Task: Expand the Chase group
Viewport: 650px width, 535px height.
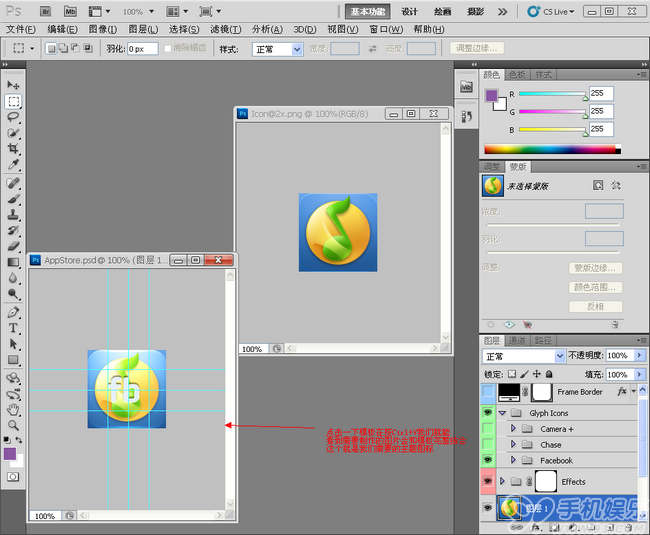Action: [513, 444]
